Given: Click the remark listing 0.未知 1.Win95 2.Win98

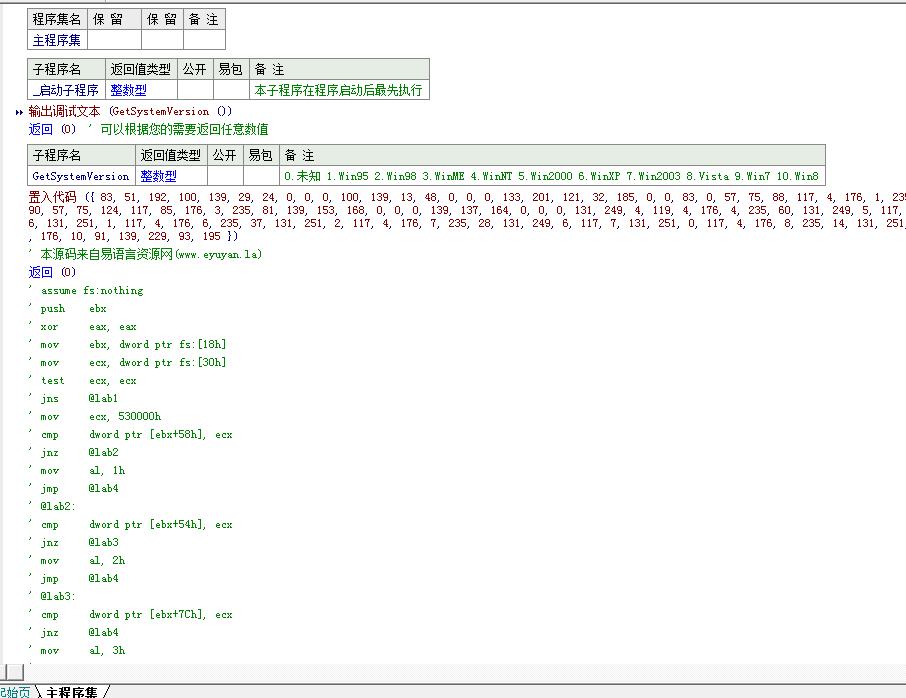Looking at the screenshot, I should click(x=551, y=176).
